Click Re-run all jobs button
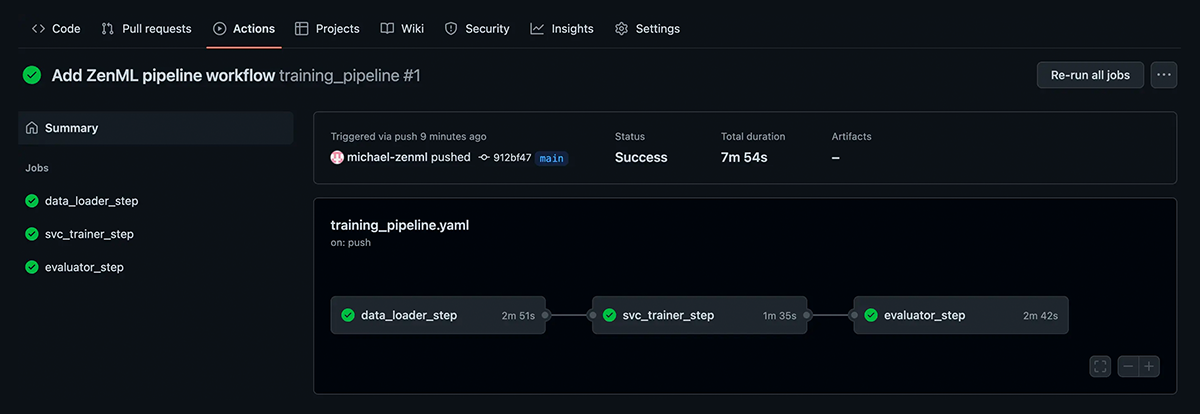The image size is (1200, 414). click(x=1090, y=75)
